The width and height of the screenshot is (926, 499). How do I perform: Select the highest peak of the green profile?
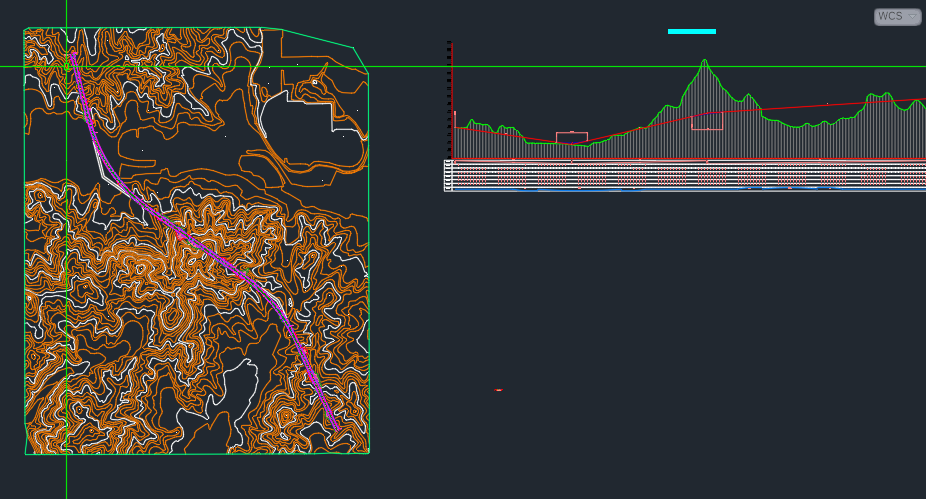(705, 61)
